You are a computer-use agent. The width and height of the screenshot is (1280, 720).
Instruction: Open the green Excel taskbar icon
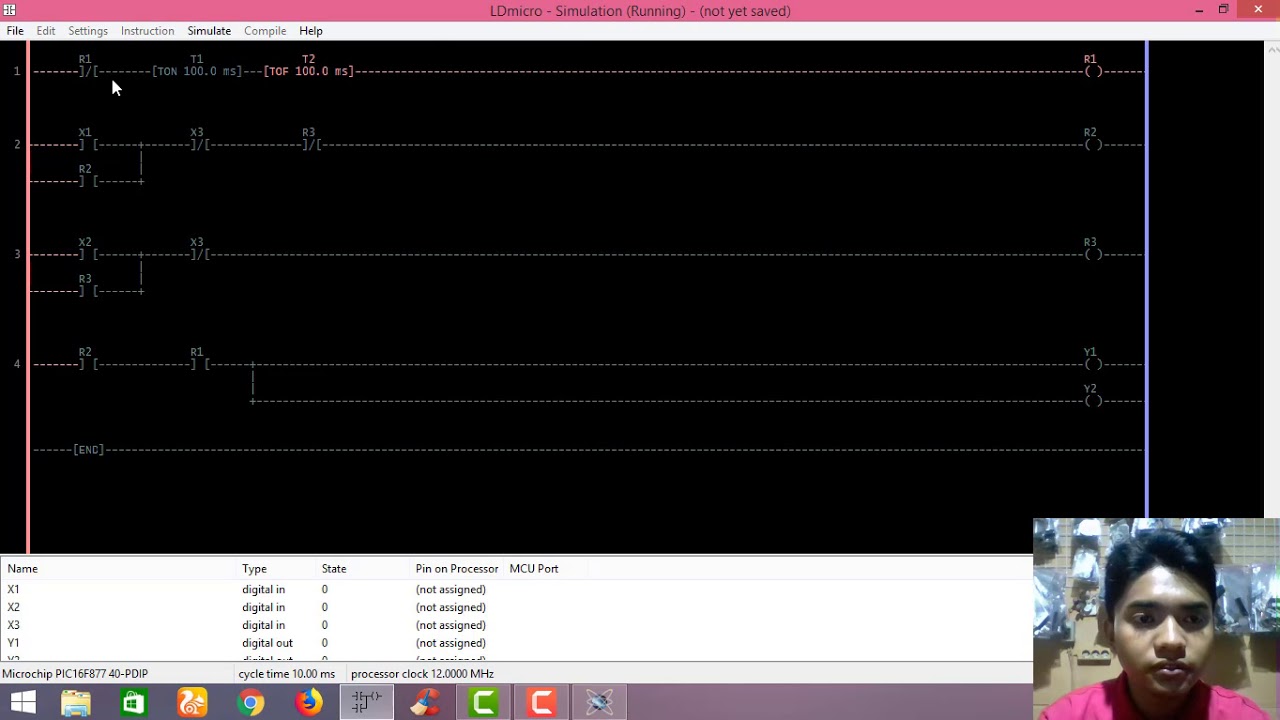(x=134, y=703)
